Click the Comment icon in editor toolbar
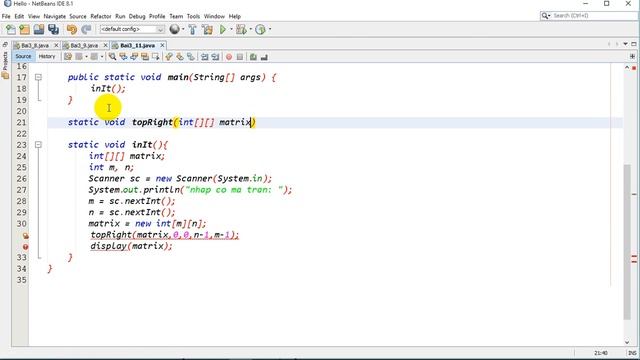The height and width of the screenshot is (360, 640). tap(253, 57)
